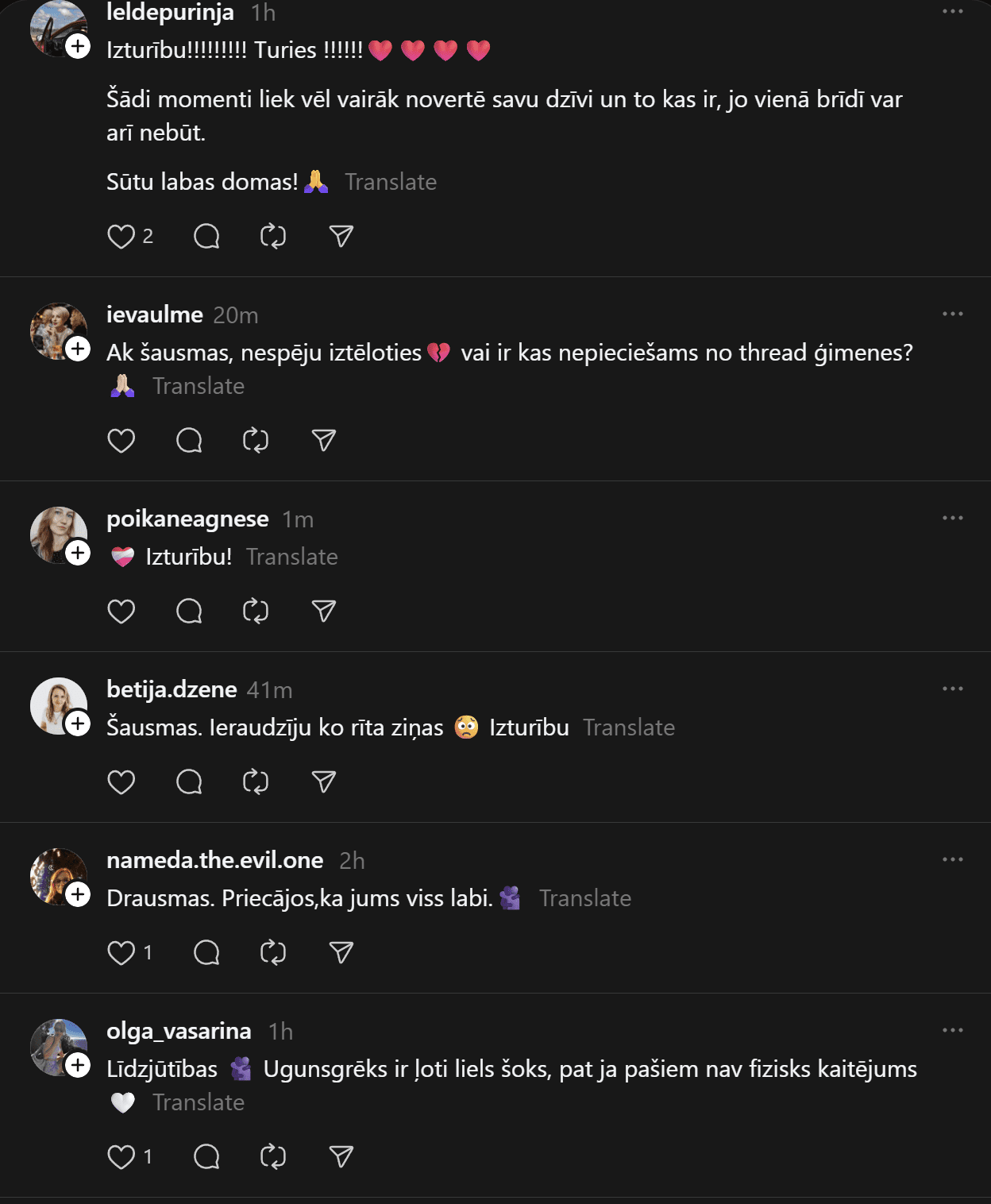The image size is (991, 1204).
Task: Open the olga_vasarina profile username link
Action: click(x=179, y=1031)
